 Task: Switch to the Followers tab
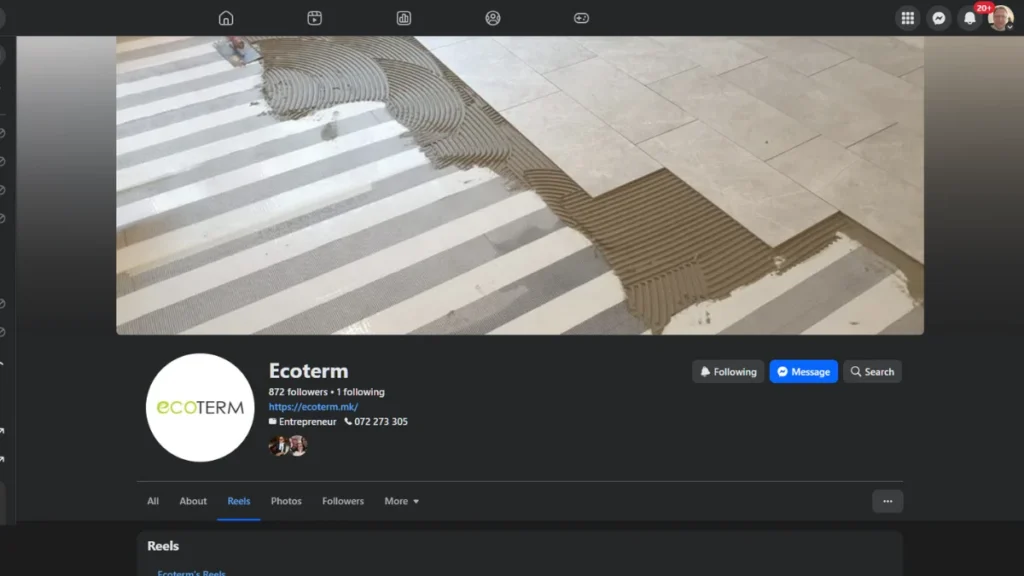(343, 501)
